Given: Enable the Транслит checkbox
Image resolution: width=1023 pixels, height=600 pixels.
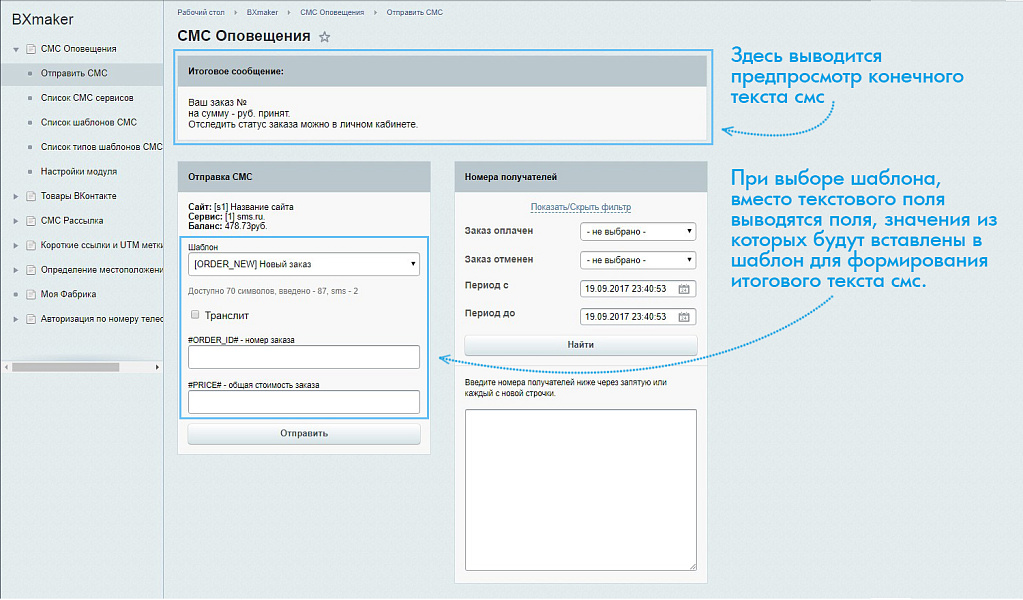Looking at the screenshot, I should coord(193,314).
